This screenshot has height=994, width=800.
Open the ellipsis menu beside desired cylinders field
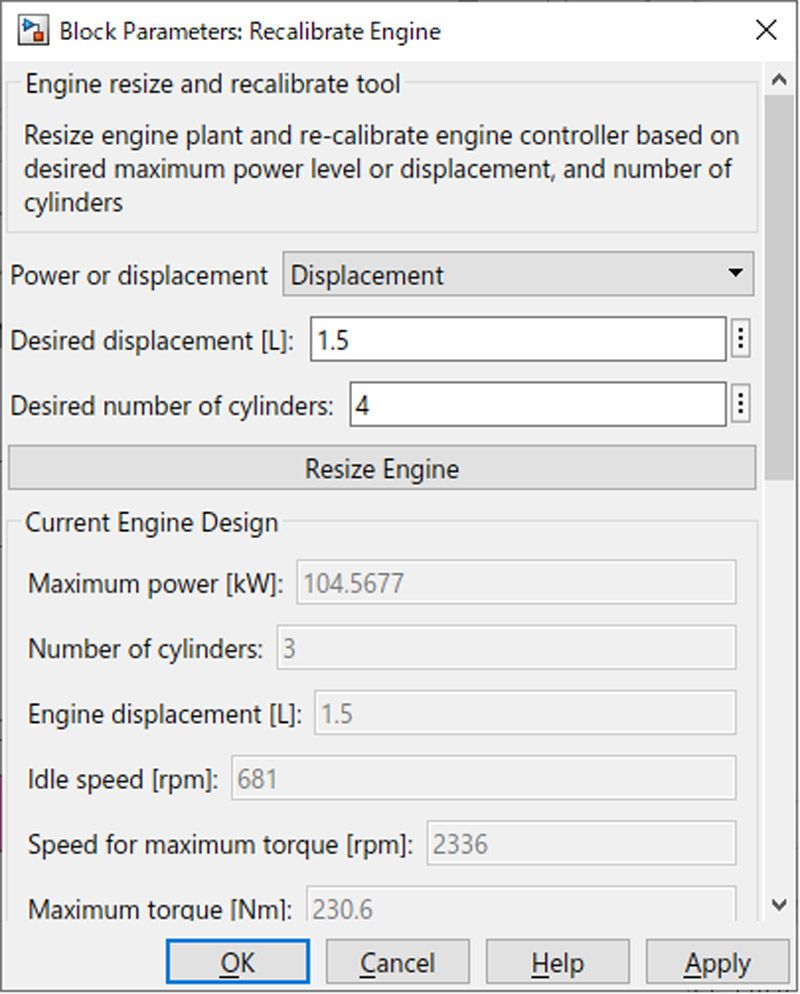tap(741, 404)
